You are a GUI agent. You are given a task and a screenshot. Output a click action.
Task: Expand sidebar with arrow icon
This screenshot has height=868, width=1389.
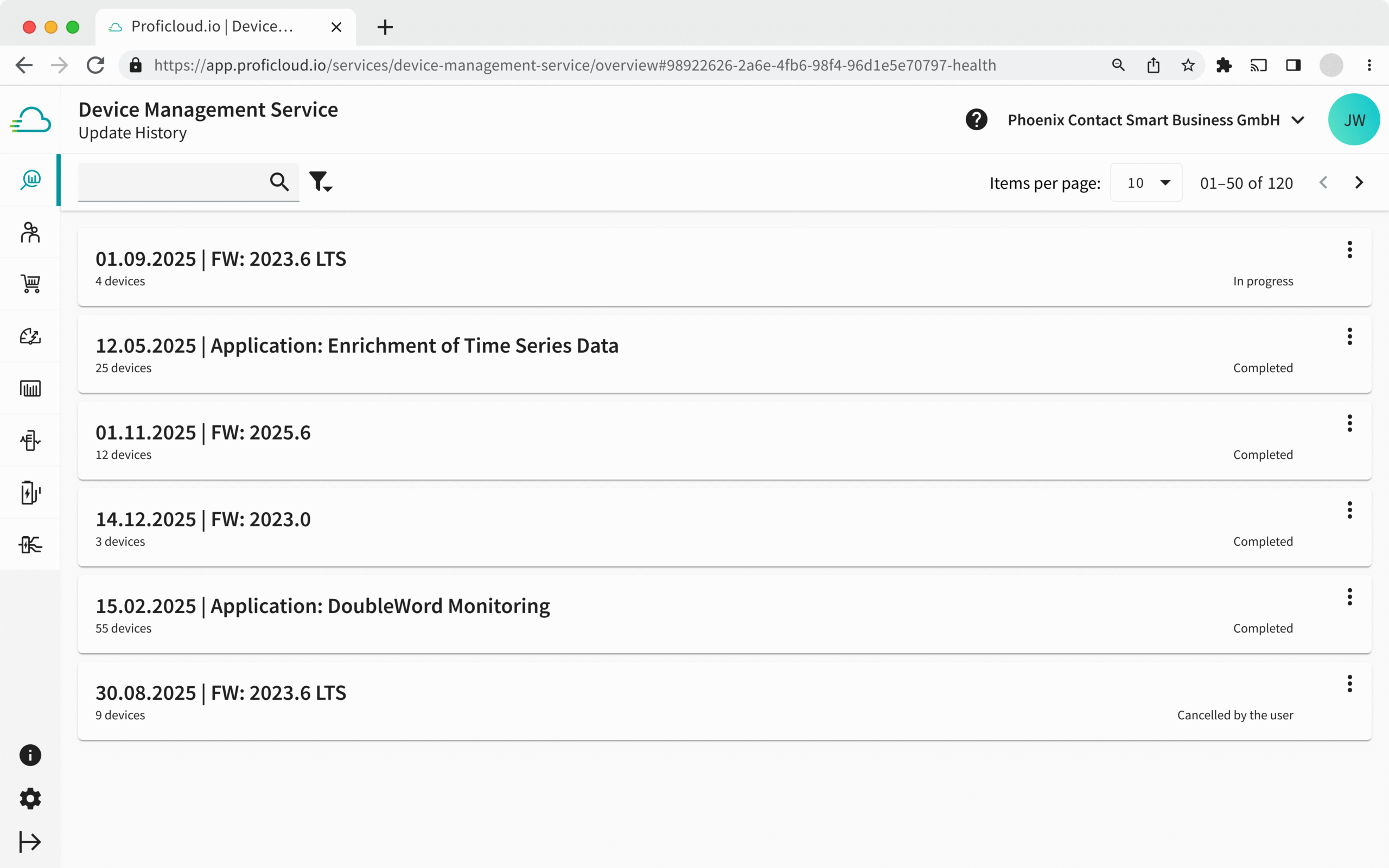pos(30,841)
